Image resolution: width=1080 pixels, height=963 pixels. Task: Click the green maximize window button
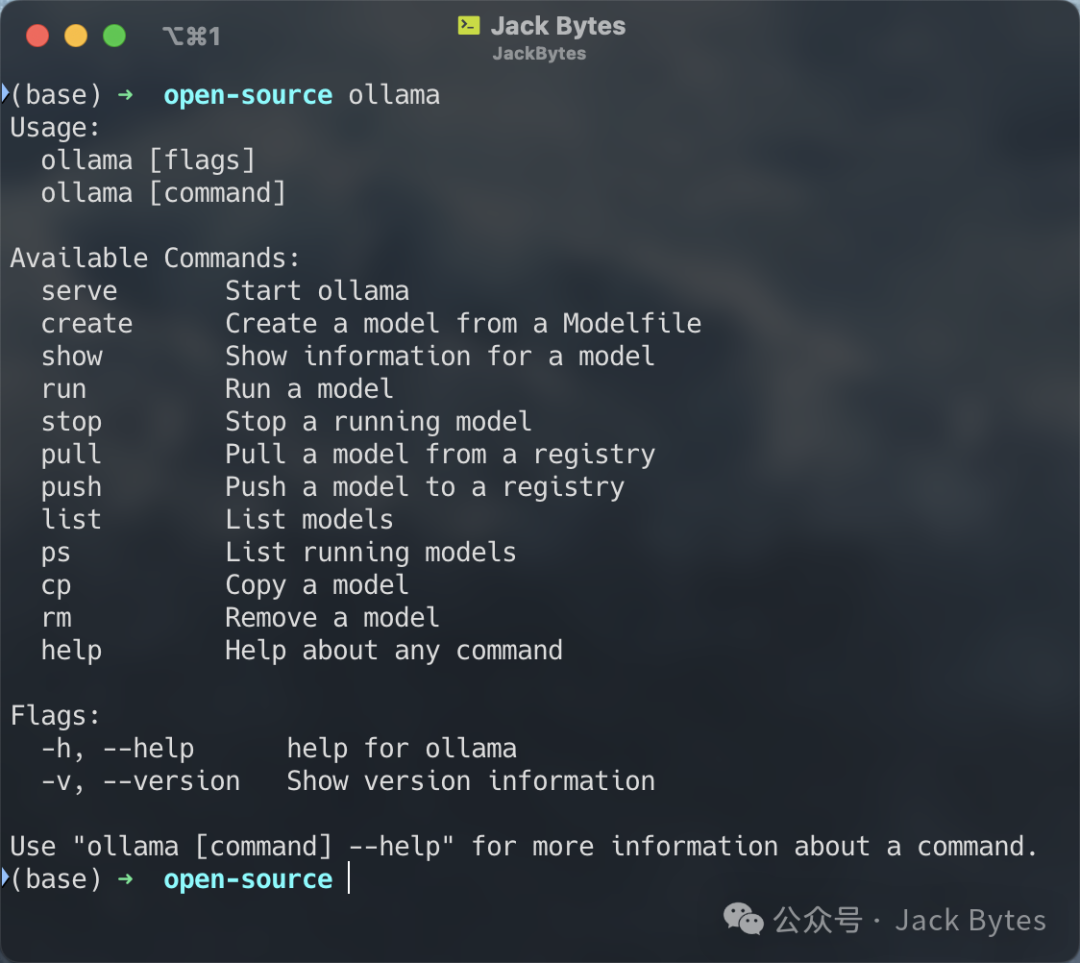(x=114, y=35)
